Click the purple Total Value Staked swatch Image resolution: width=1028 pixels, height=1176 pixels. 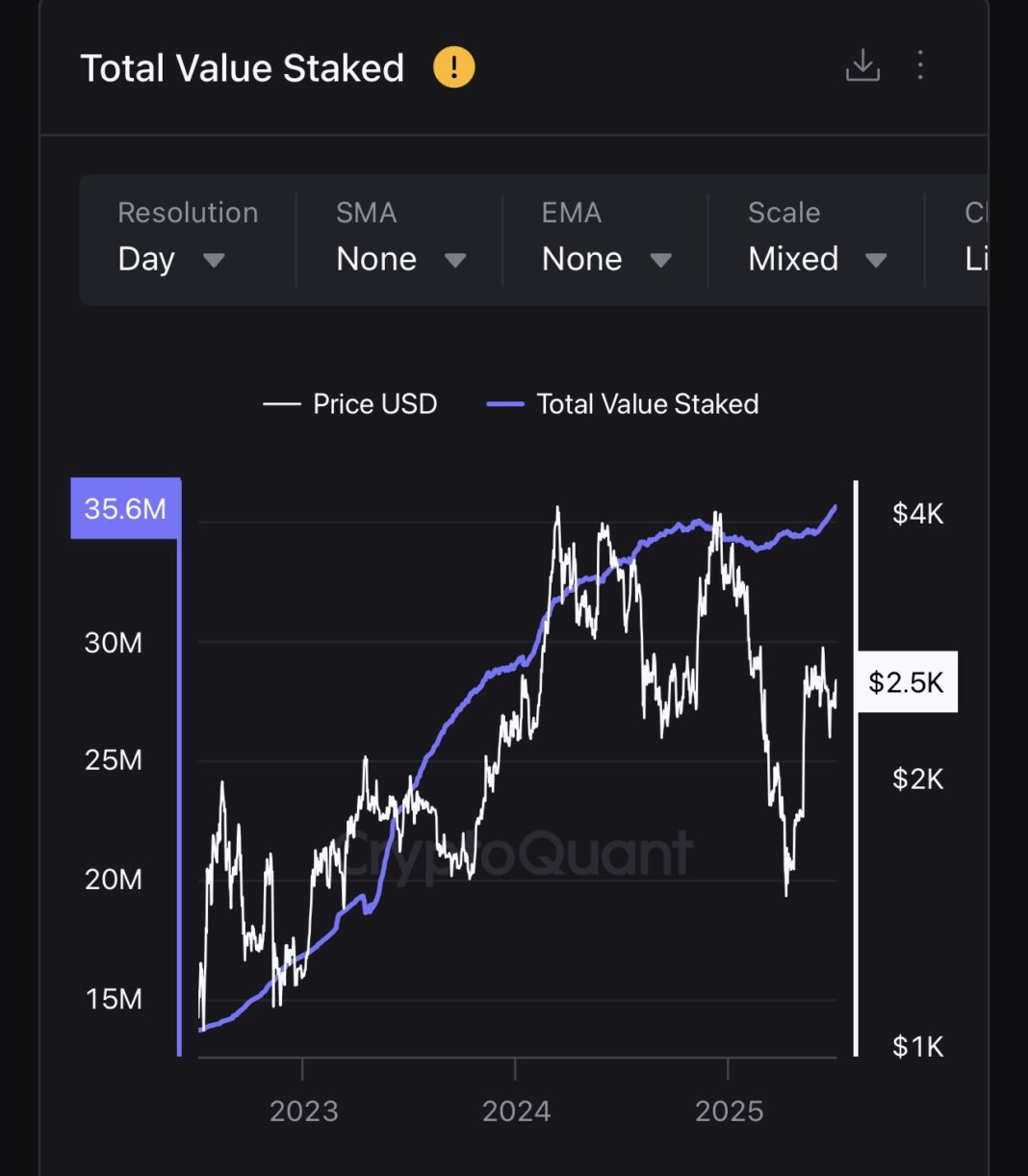coord(505,404)
